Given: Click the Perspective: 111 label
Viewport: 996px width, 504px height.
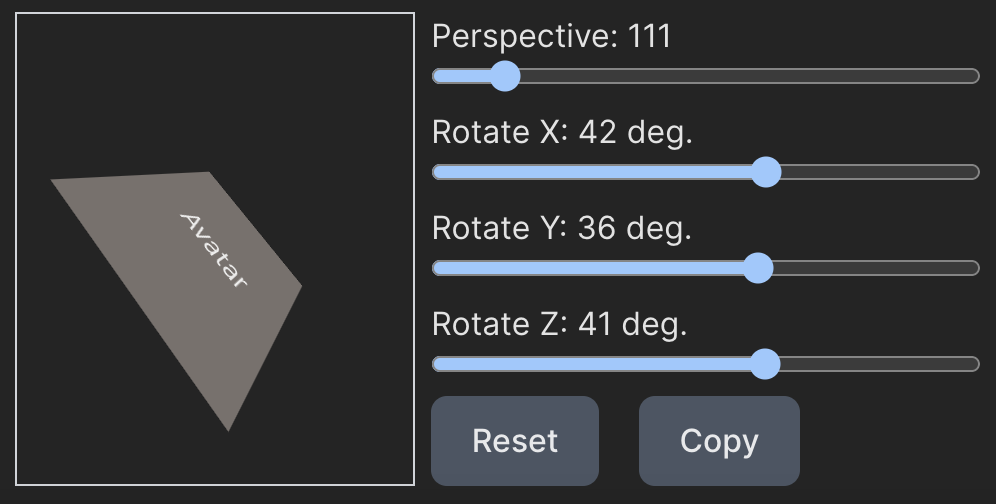Looking at the screenshot, I should 551,37.
